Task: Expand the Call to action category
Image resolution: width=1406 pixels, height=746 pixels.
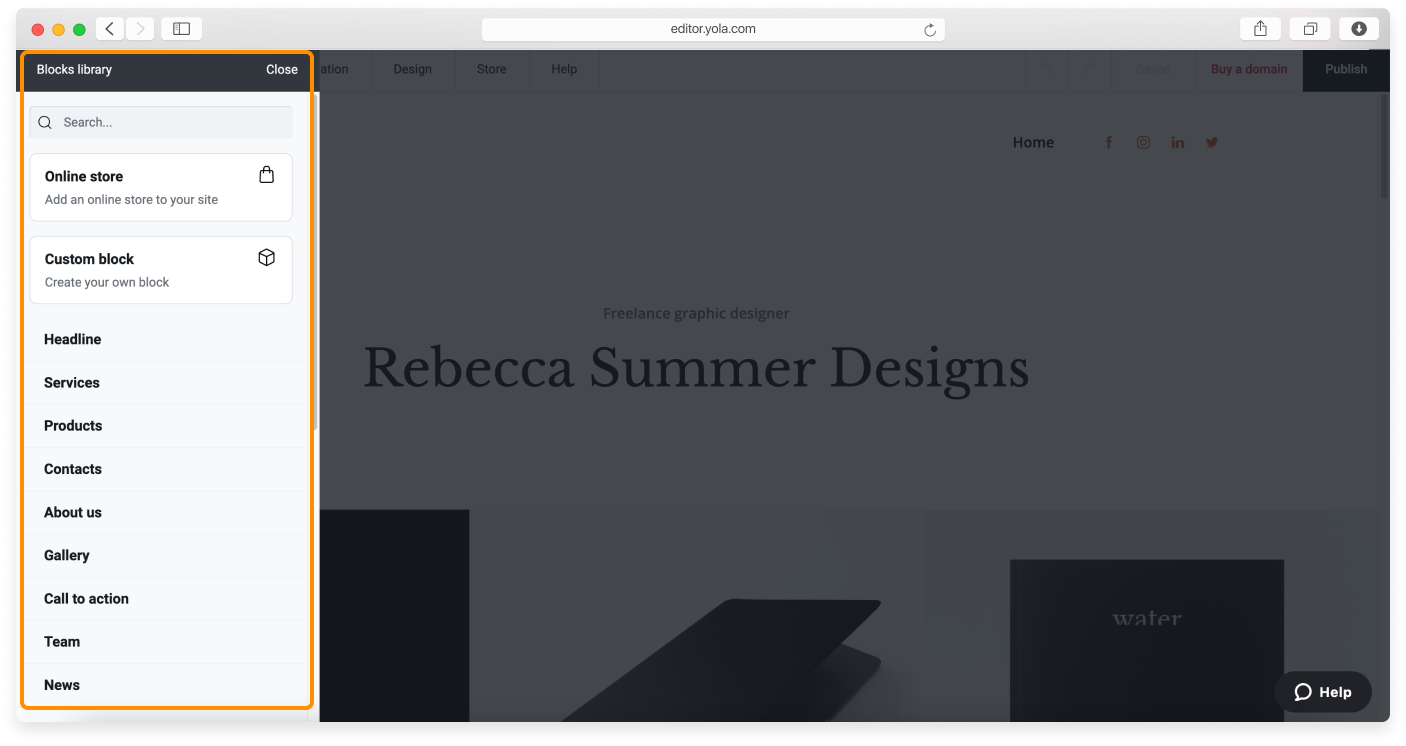Action: [x=86, y=599]
